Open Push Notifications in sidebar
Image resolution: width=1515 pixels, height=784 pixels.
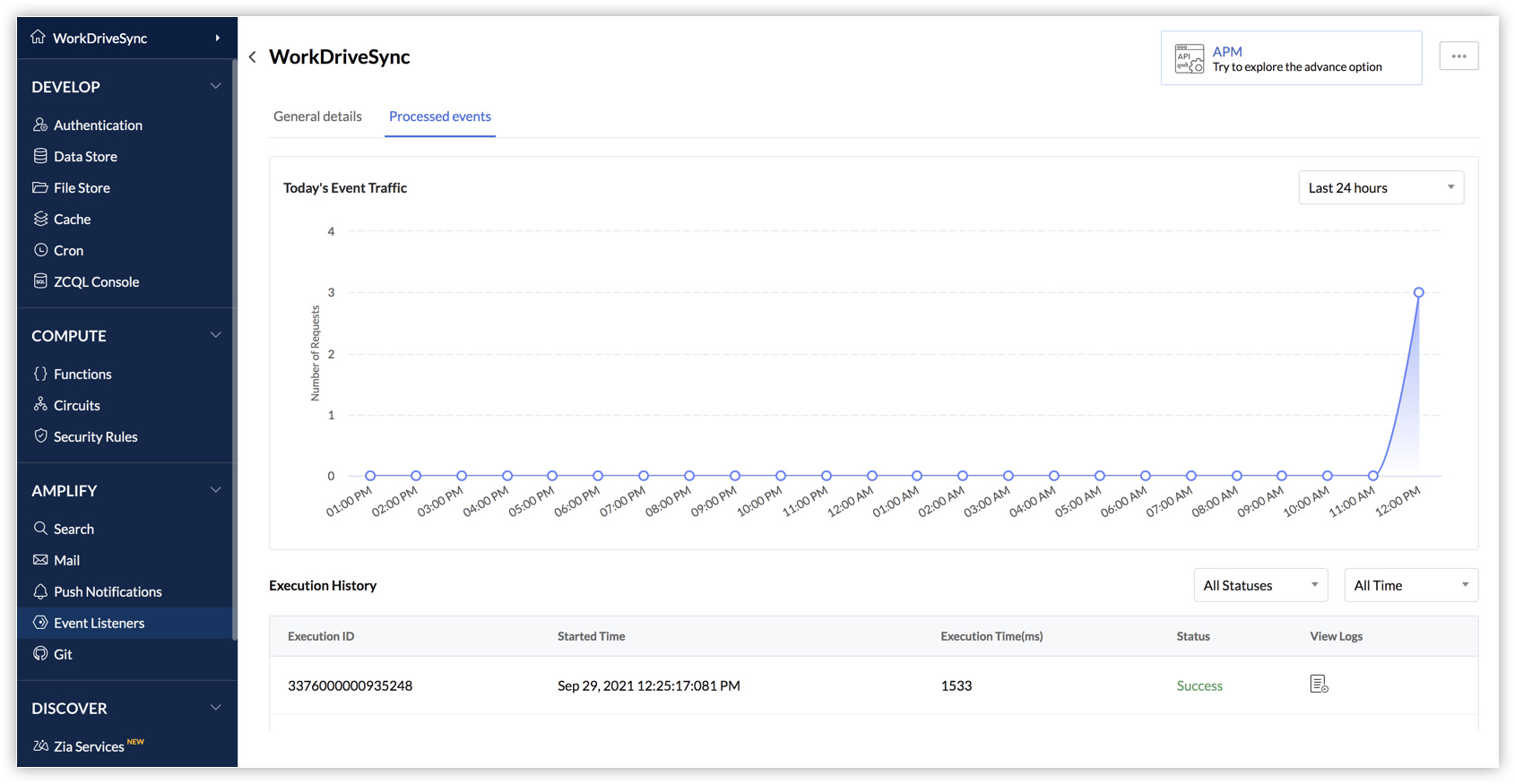pos(108,592)
